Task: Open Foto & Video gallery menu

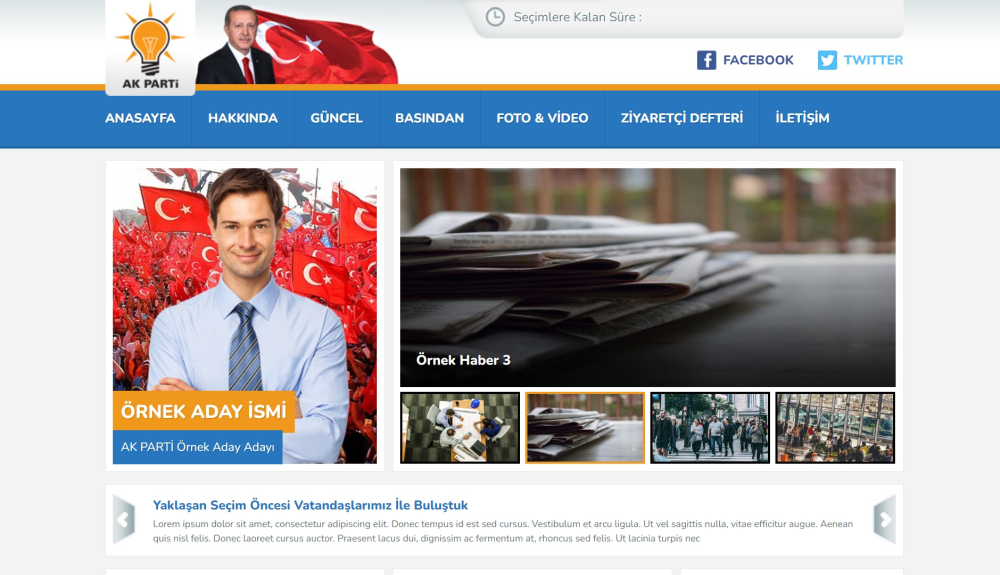Action: pyautogui.click(x=542, y=118)
